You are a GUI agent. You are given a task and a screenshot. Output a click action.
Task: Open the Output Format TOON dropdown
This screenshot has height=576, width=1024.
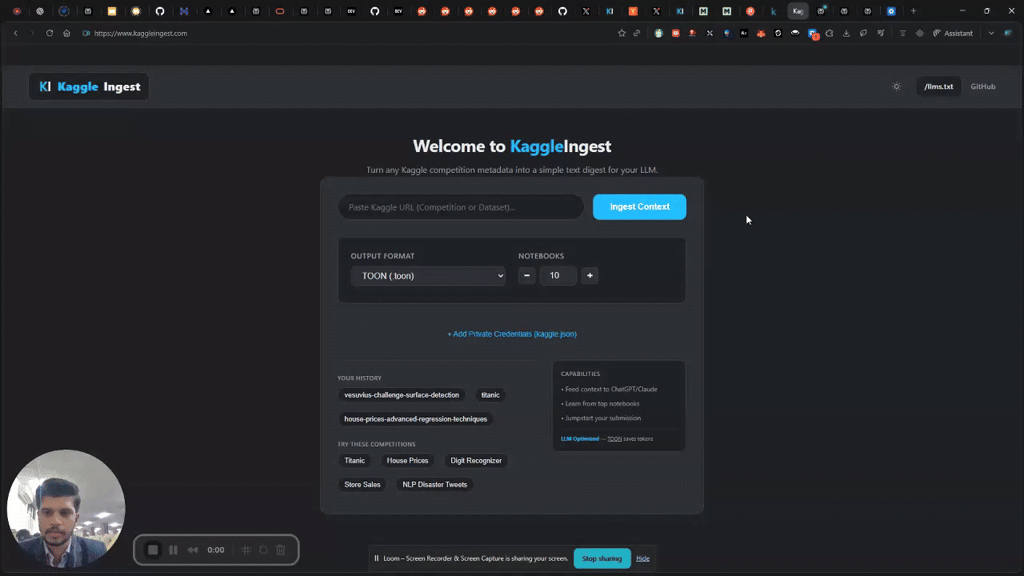coord(428,276)
